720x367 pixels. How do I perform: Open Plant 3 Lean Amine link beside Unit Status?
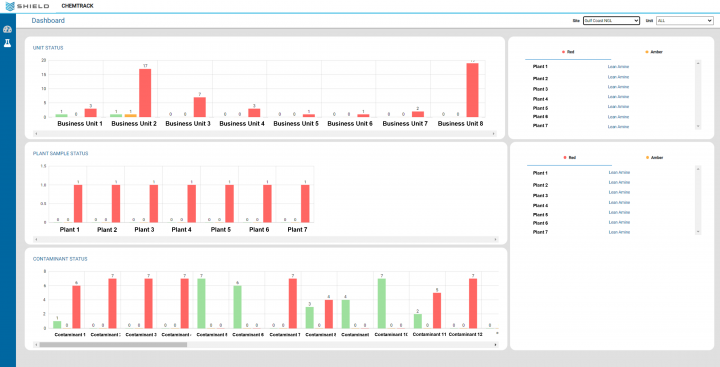click(618, 87)
